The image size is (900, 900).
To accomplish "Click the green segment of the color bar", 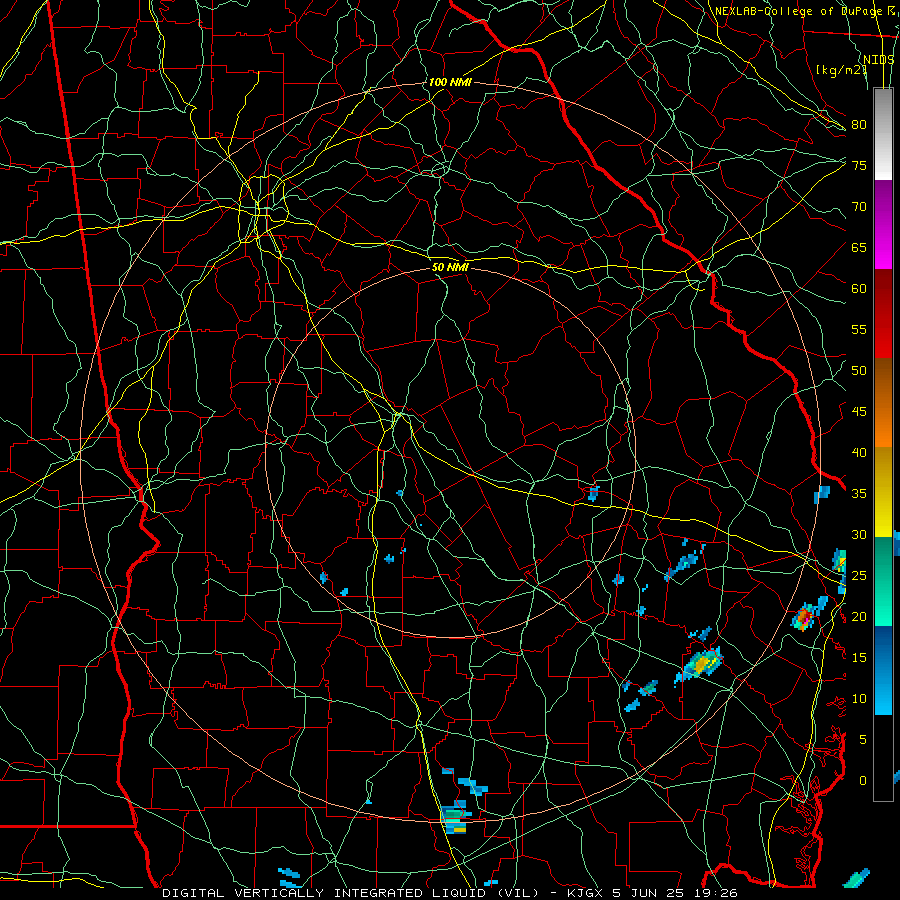I will click(x=883, y=581).
